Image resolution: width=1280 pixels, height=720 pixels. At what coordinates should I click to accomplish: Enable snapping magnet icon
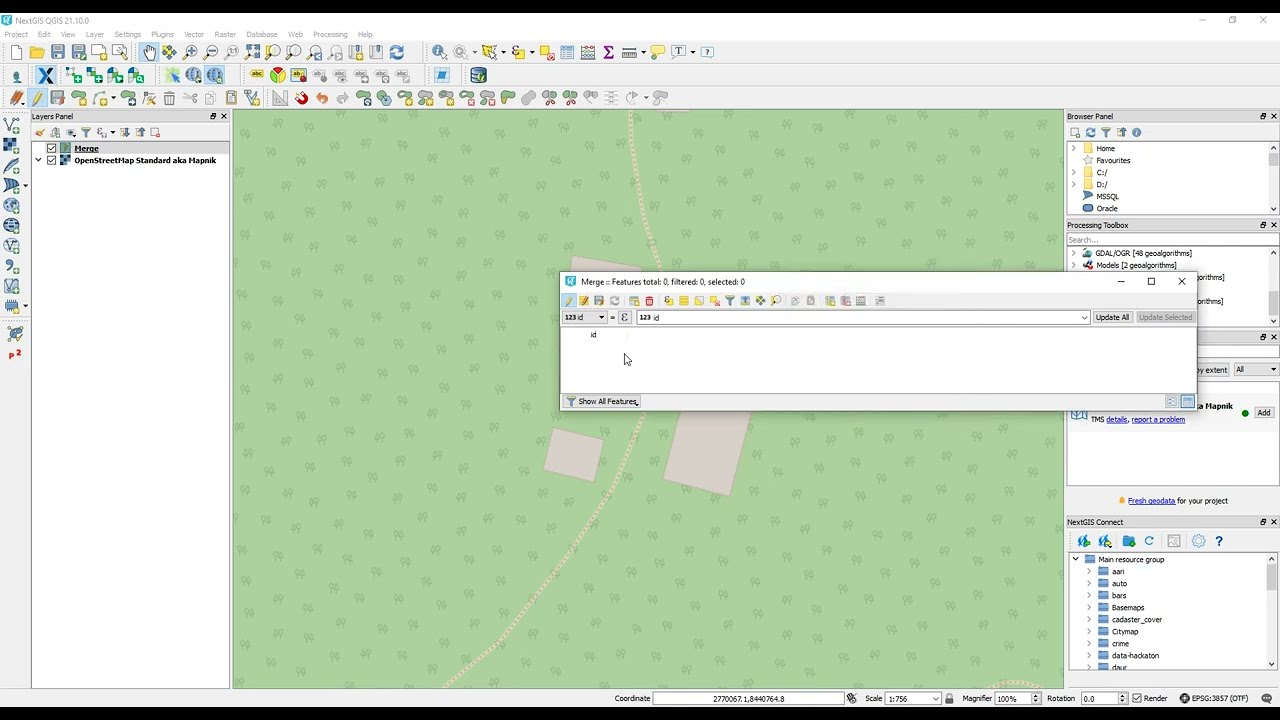(x=301, y=98)
